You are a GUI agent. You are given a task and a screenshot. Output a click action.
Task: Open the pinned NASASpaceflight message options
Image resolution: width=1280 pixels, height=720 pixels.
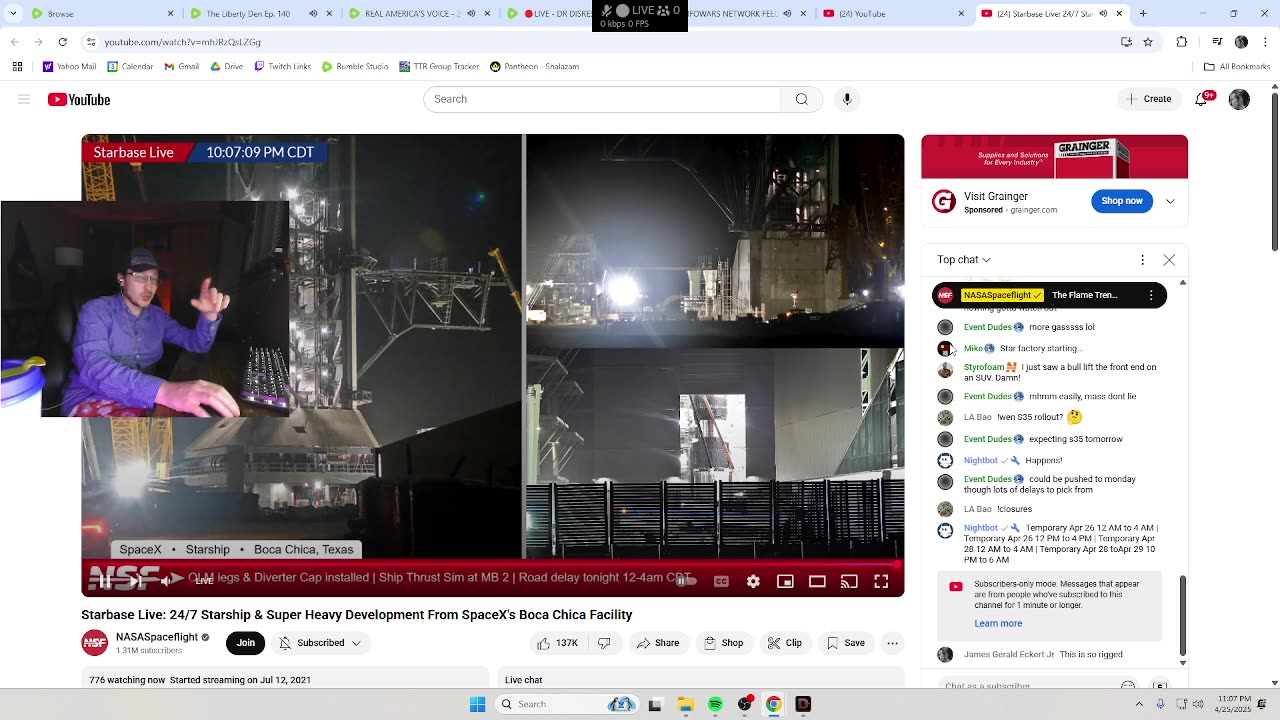[1151, 295]
